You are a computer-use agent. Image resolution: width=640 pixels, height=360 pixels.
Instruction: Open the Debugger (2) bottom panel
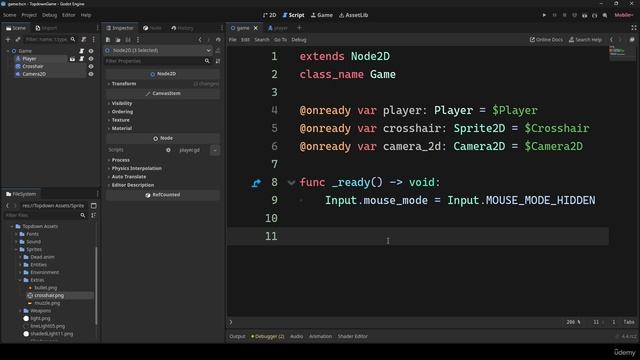coord(268,336)
